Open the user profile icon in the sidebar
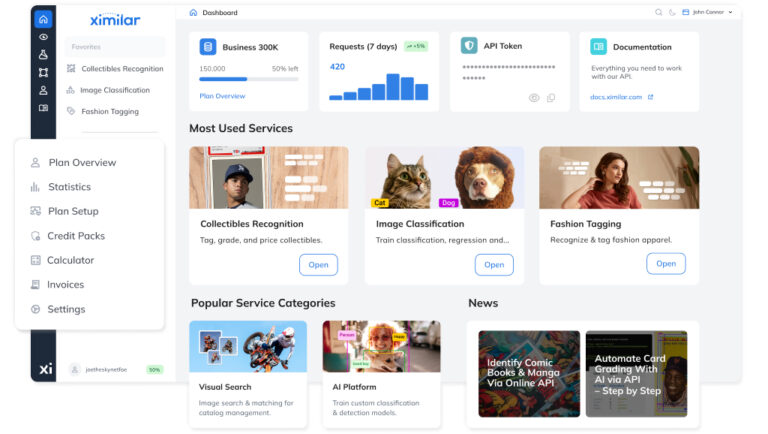Screen dimensions: 768x434 (x=43, y=90)
